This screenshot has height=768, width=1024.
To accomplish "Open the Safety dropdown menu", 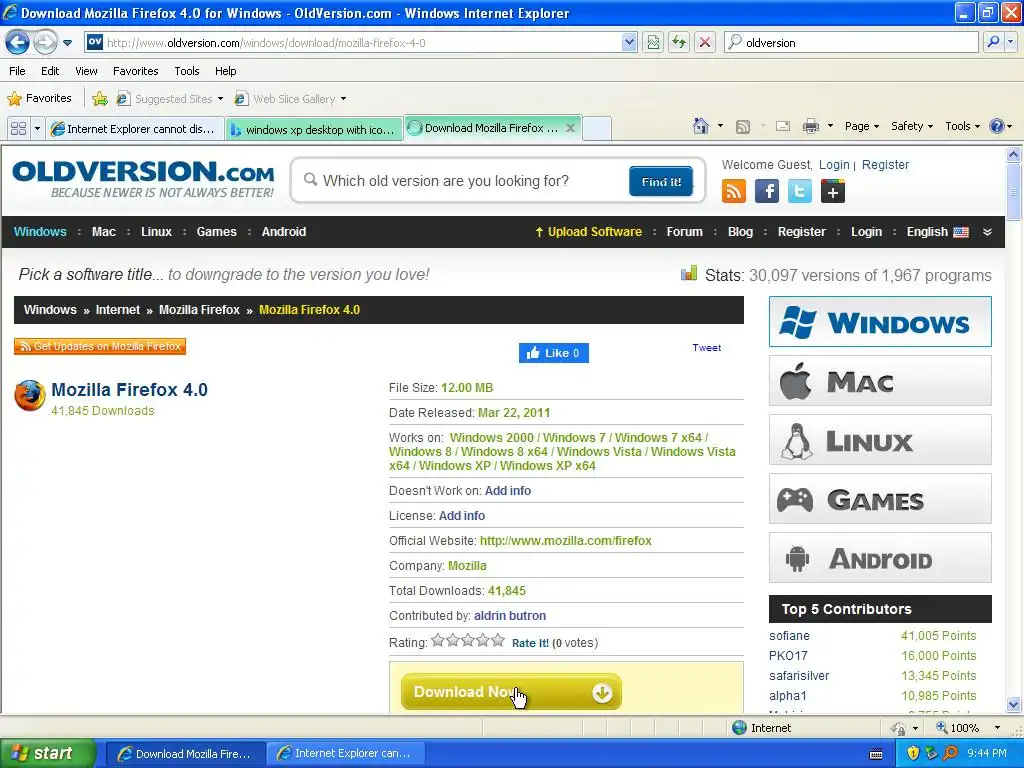I will [x=912, y=126].
